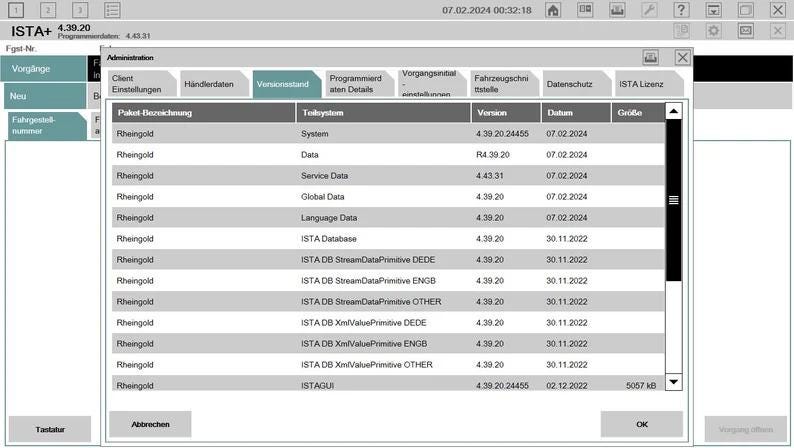Select ISTA DB XmlValuePrimitive OTHER row

click(388, 365)
